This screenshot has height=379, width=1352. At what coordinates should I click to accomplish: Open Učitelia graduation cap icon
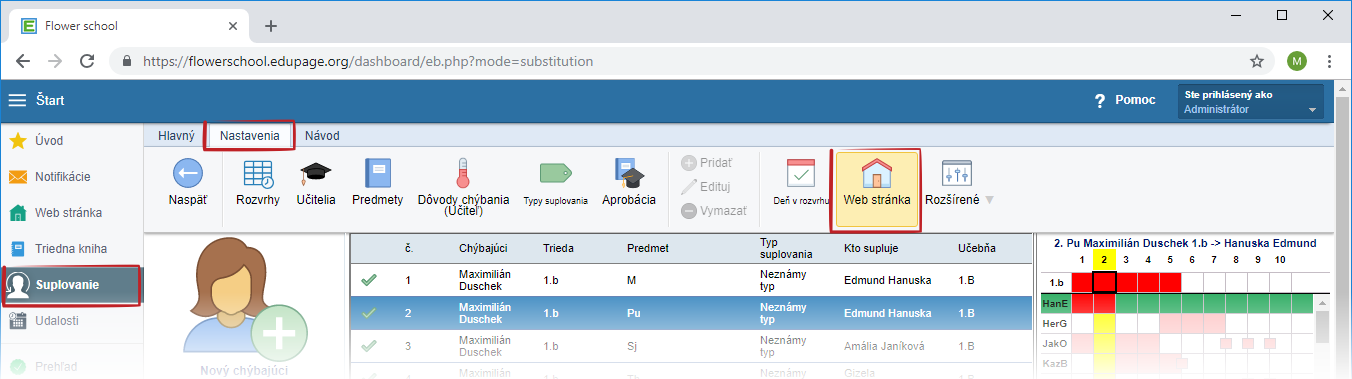(x=316, y=174)
